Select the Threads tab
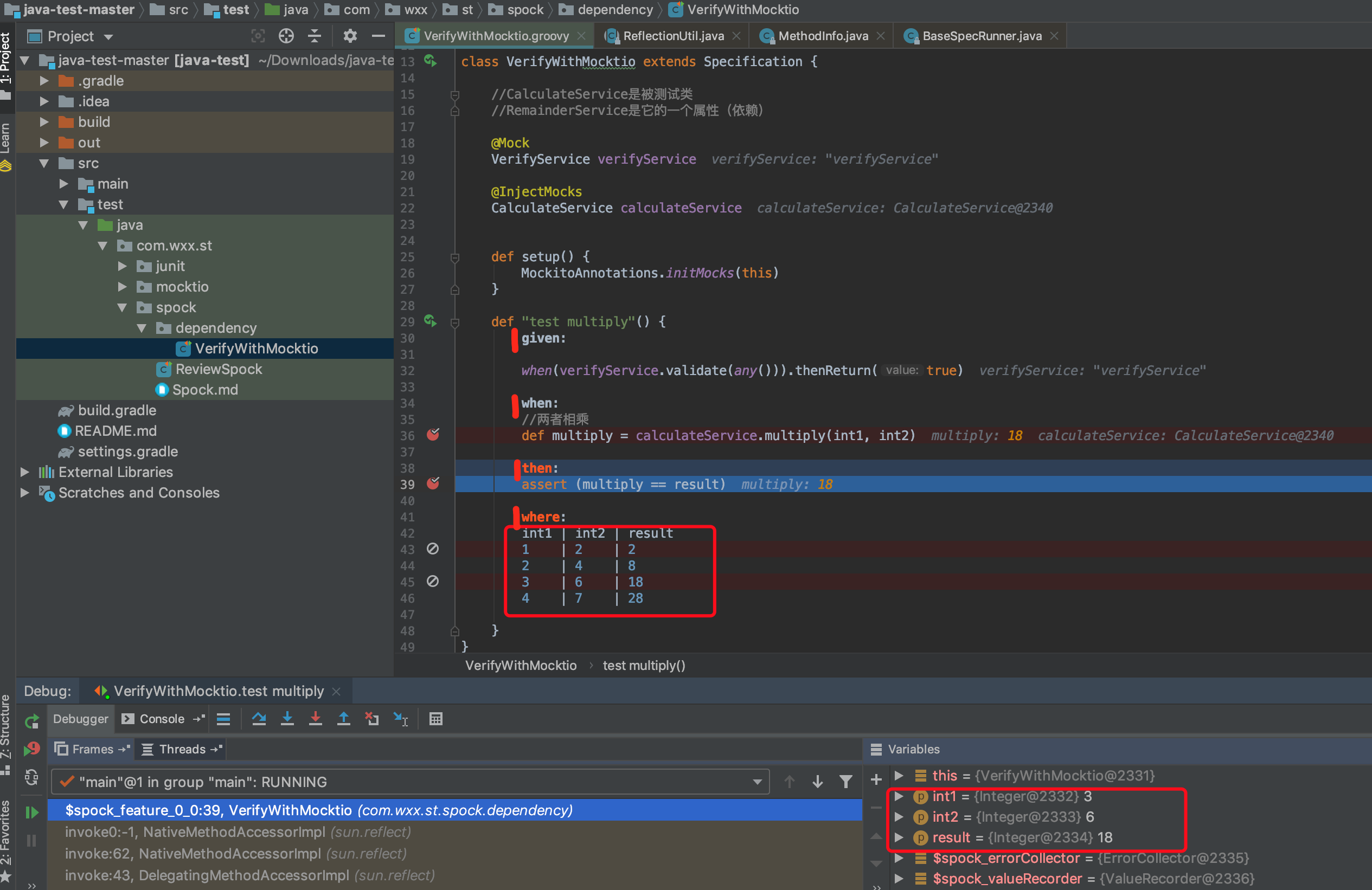The height and width of the screenshot is (890, 1372). click(x=182, y=749)
